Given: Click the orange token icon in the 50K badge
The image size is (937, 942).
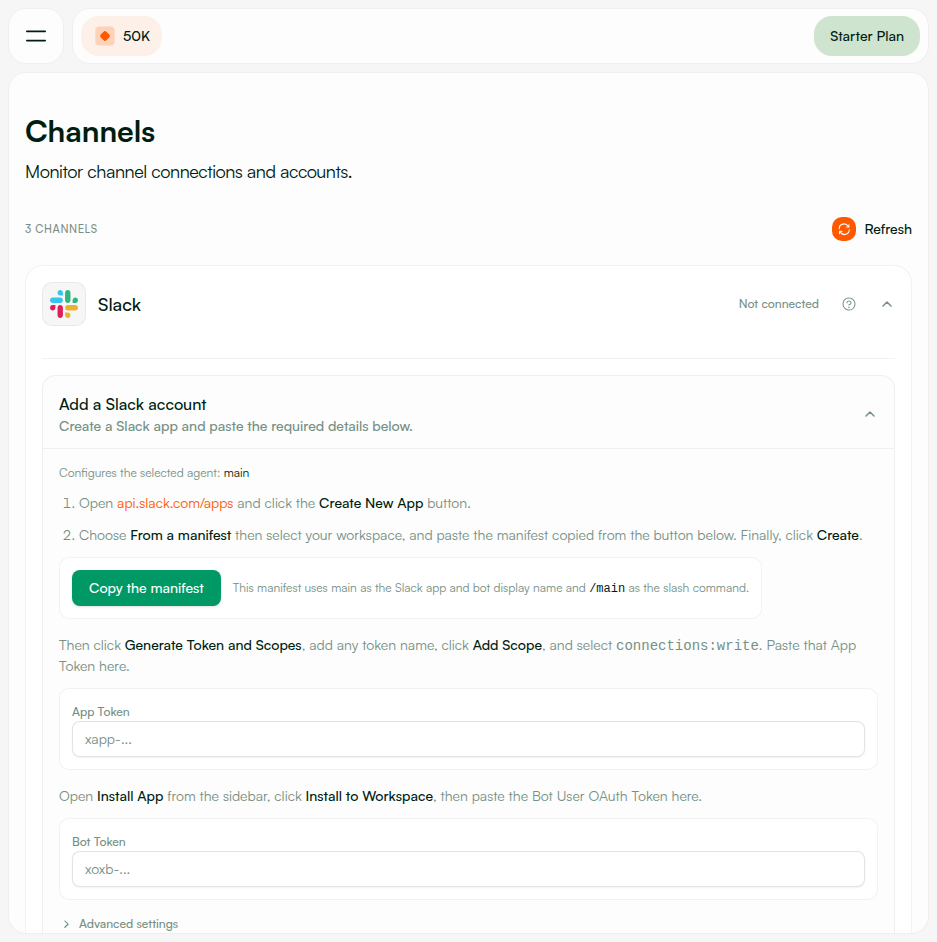Looking at the screenshot, I should (x=104, y=34).
